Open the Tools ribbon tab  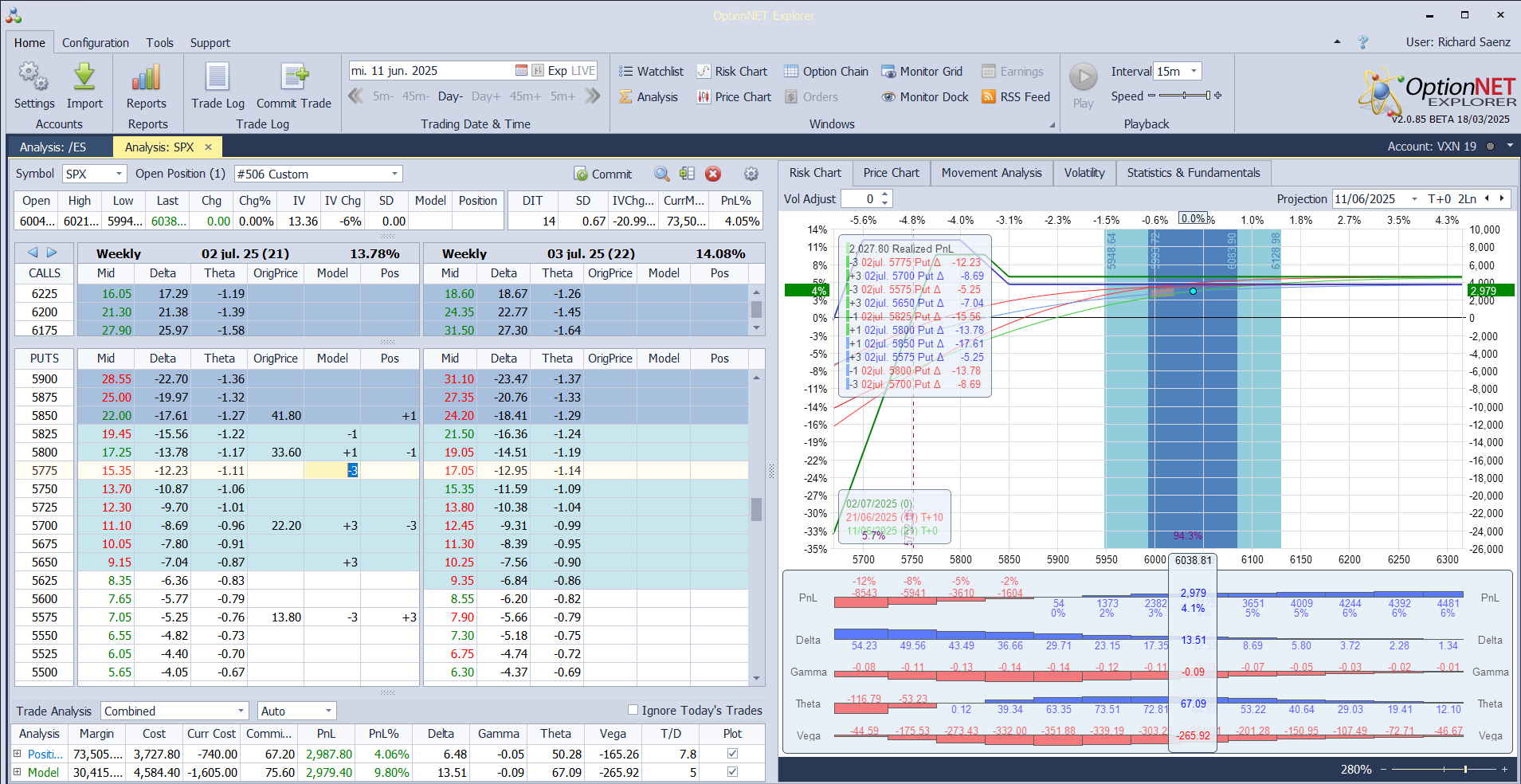(159, 43)
